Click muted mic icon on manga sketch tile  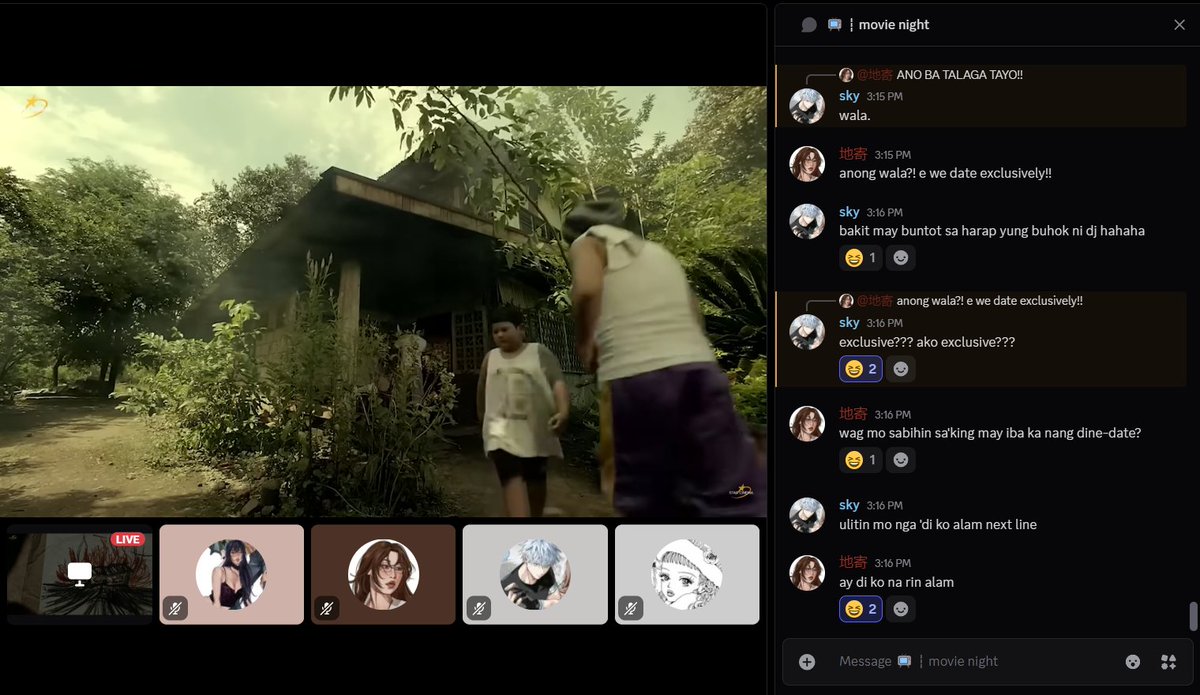631,607
